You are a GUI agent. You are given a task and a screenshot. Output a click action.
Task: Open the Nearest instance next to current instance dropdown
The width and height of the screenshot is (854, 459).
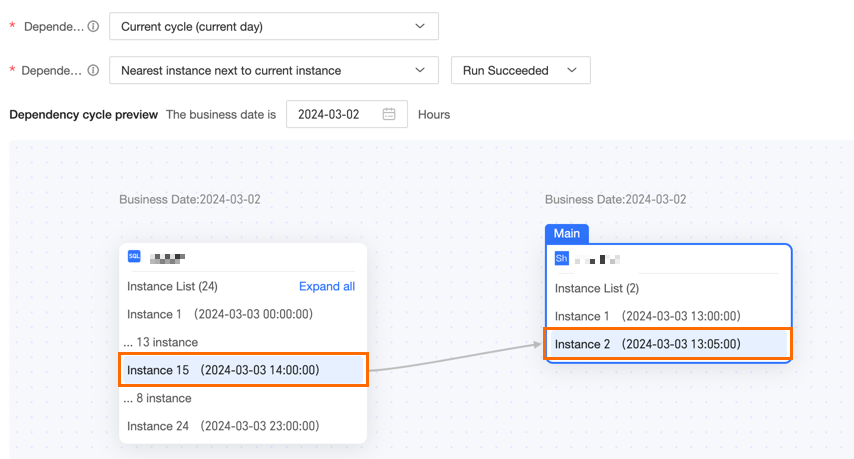click(273, 70)
